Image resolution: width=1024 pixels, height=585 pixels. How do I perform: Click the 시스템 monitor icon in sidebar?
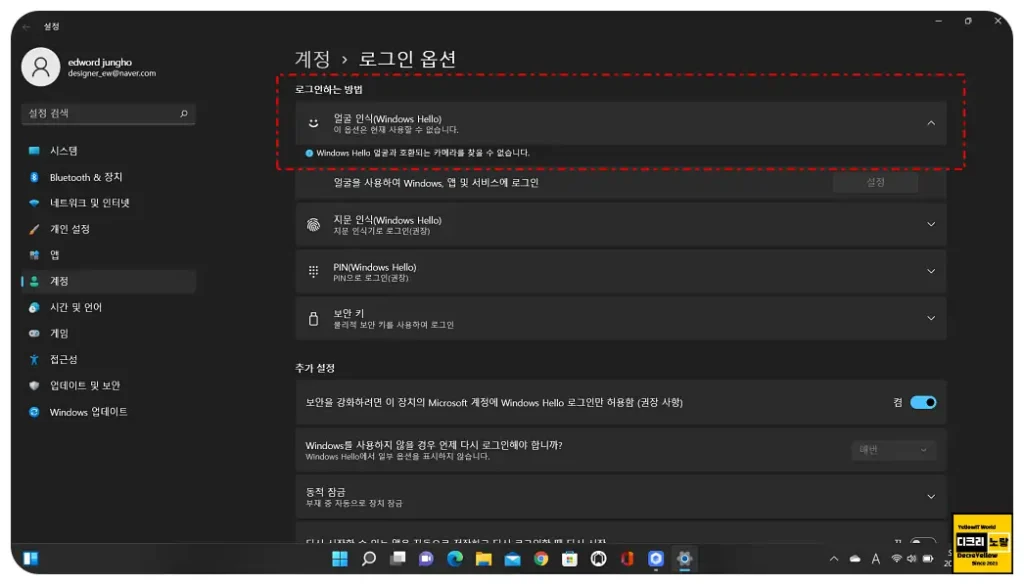pyautogui.click(x=34, y=151)
